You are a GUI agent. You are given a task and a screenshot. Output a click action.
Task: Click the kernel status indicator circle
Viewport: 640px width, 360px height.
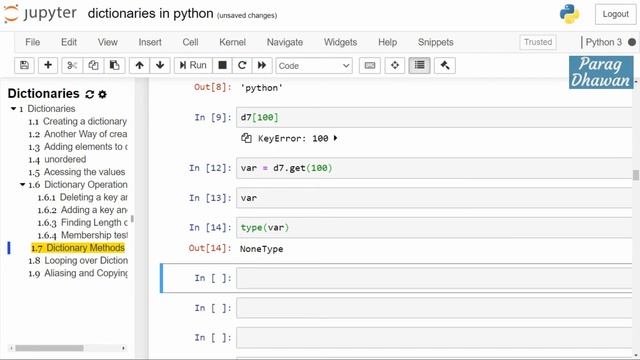[632, 42]
